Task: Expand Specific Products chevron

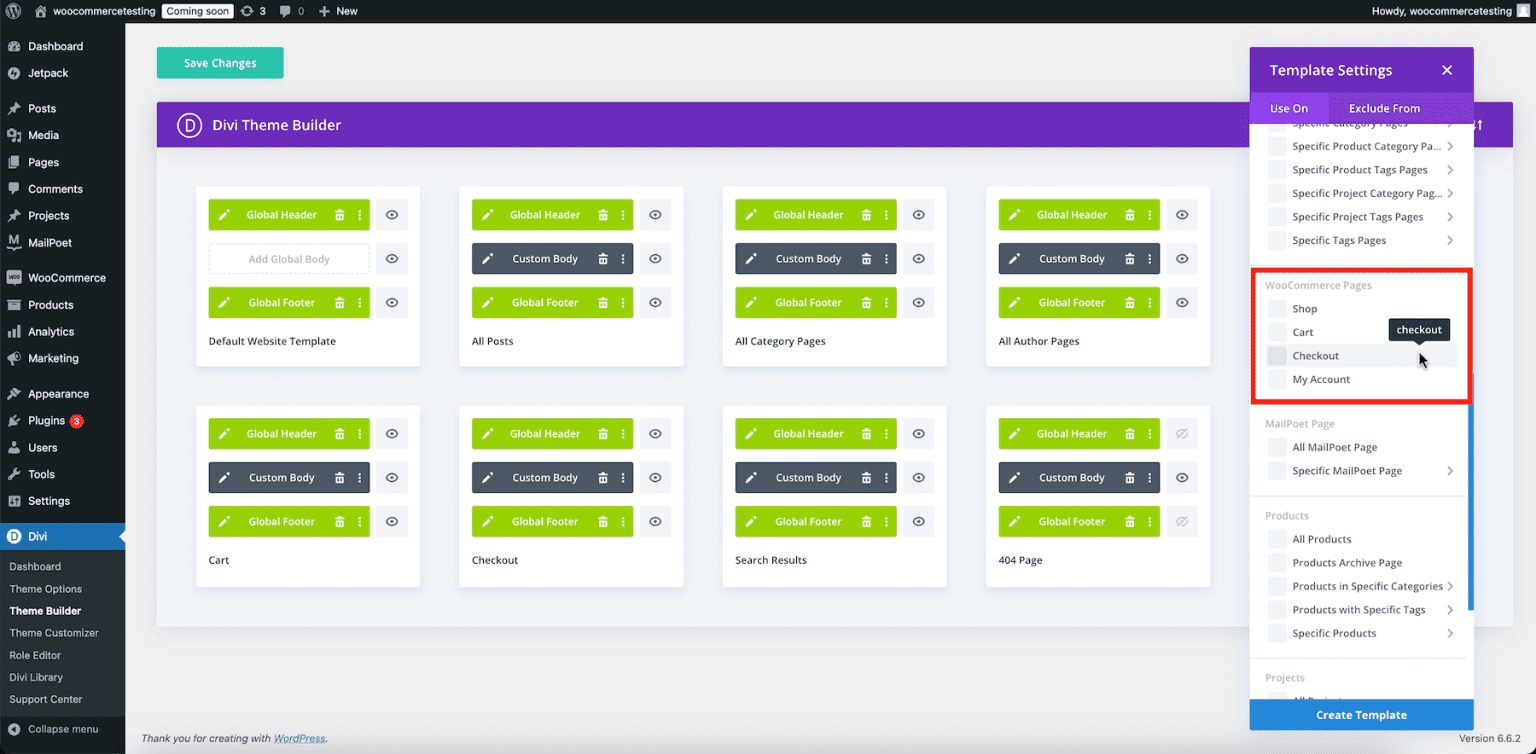Action: (x=1450, y=633)
